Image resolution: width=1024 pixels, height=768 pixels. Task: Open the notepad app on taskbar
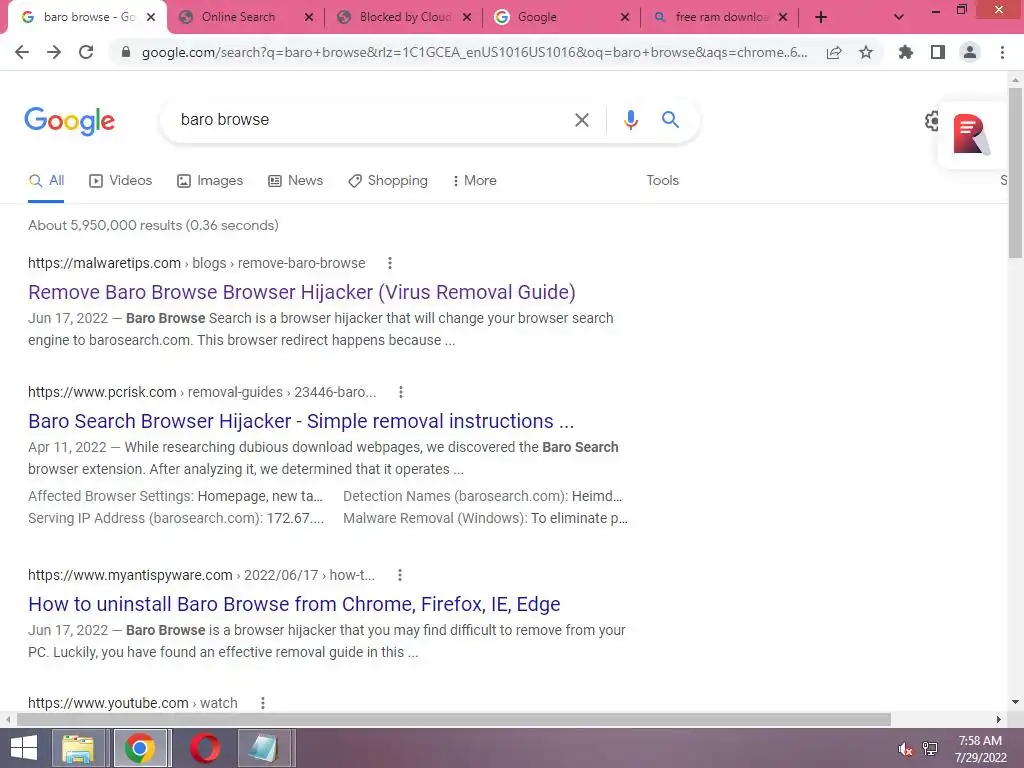click(x=264, y=748)
